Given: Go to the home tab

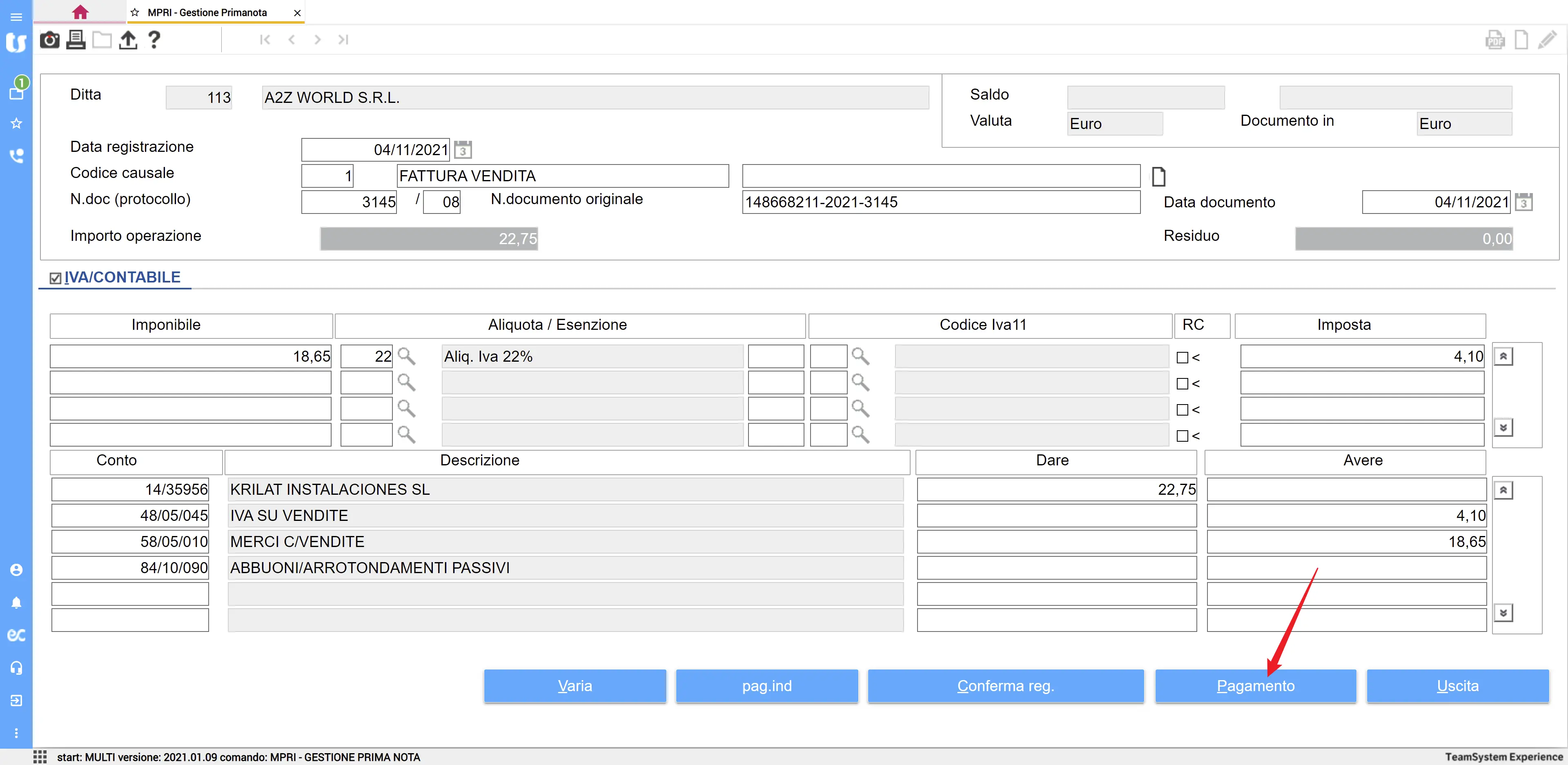Looking at the screenshot, I should (80, 12).
